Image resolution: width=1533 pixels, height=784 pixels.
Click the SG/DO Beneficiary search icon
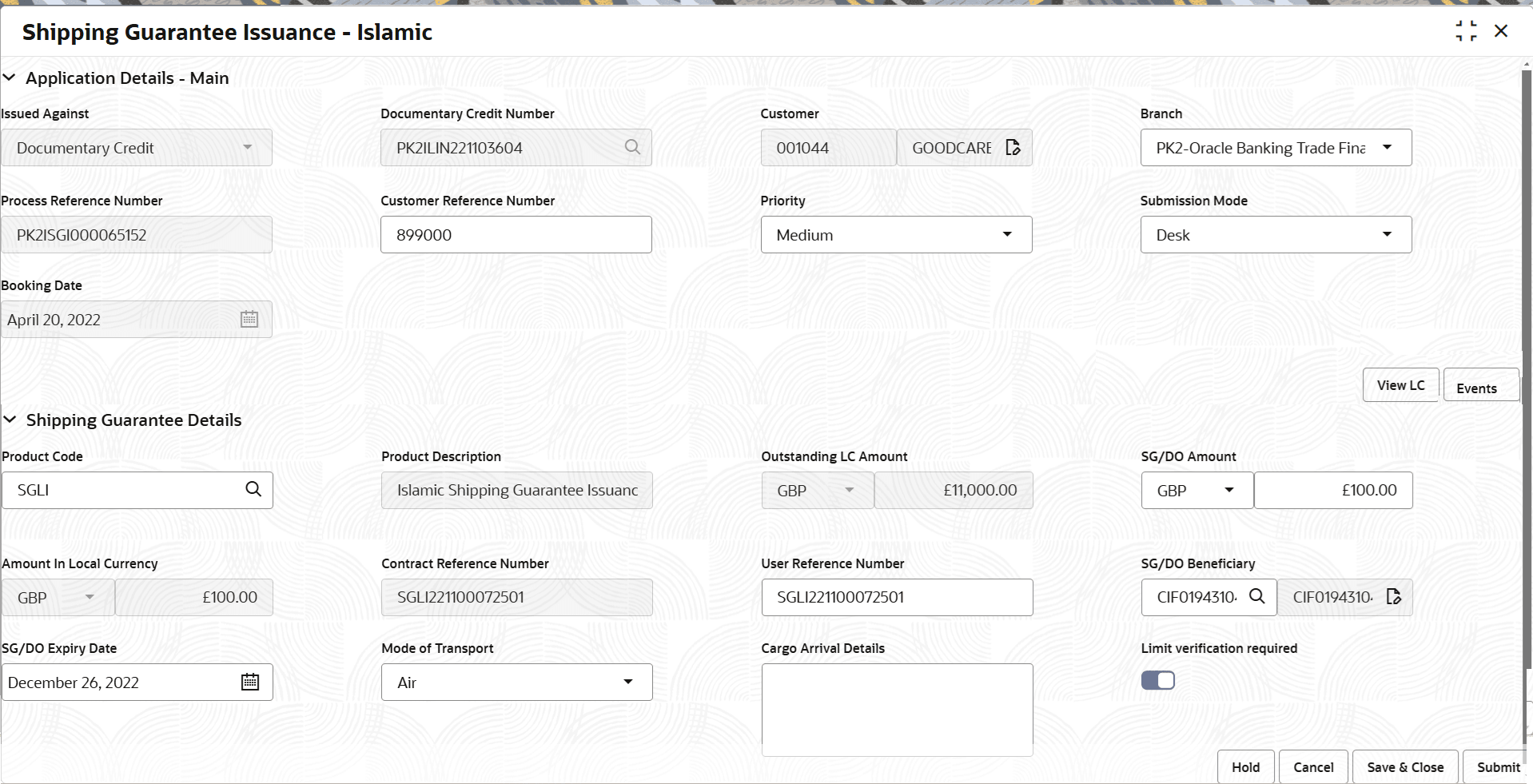click(x=1257, y=597)
